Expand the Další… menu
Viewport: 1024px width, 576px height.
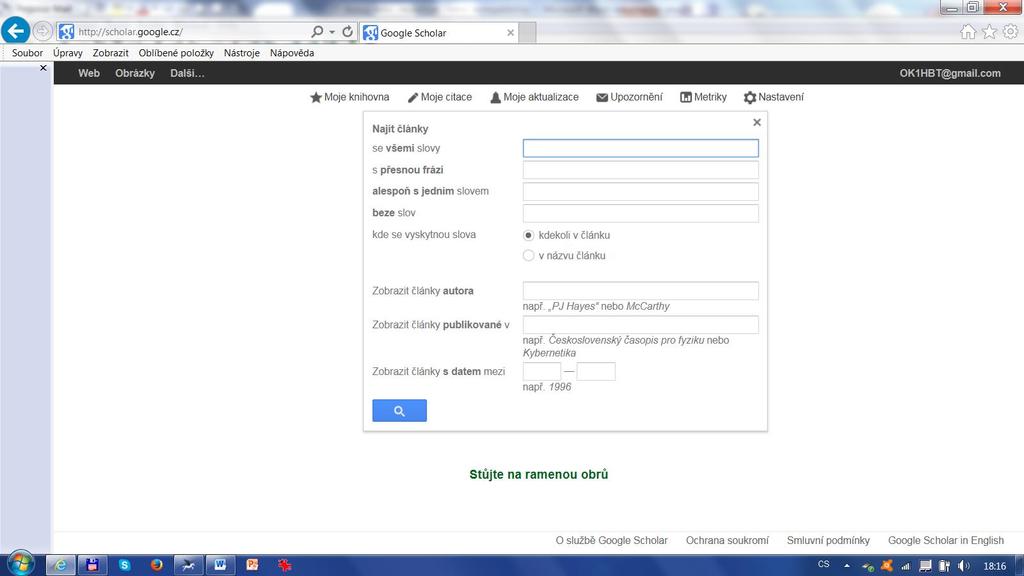click(187, 73)
